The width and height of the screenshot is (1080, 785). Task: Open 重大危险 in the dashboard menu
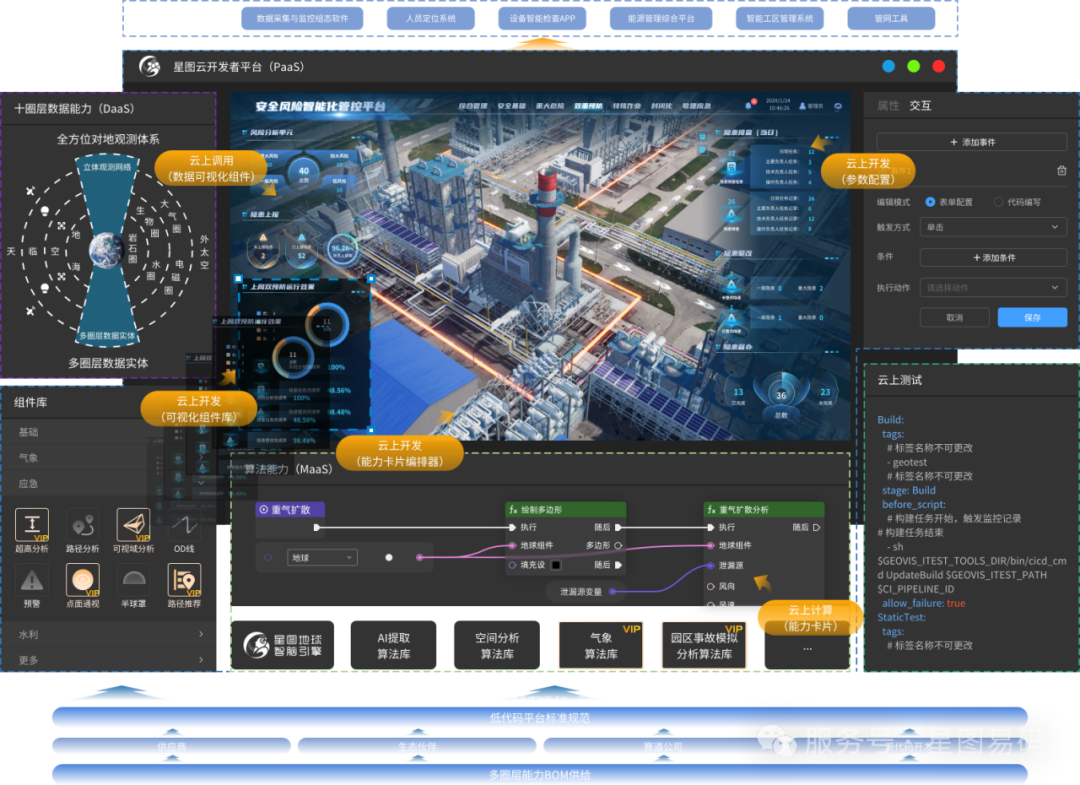pos(550,106)
